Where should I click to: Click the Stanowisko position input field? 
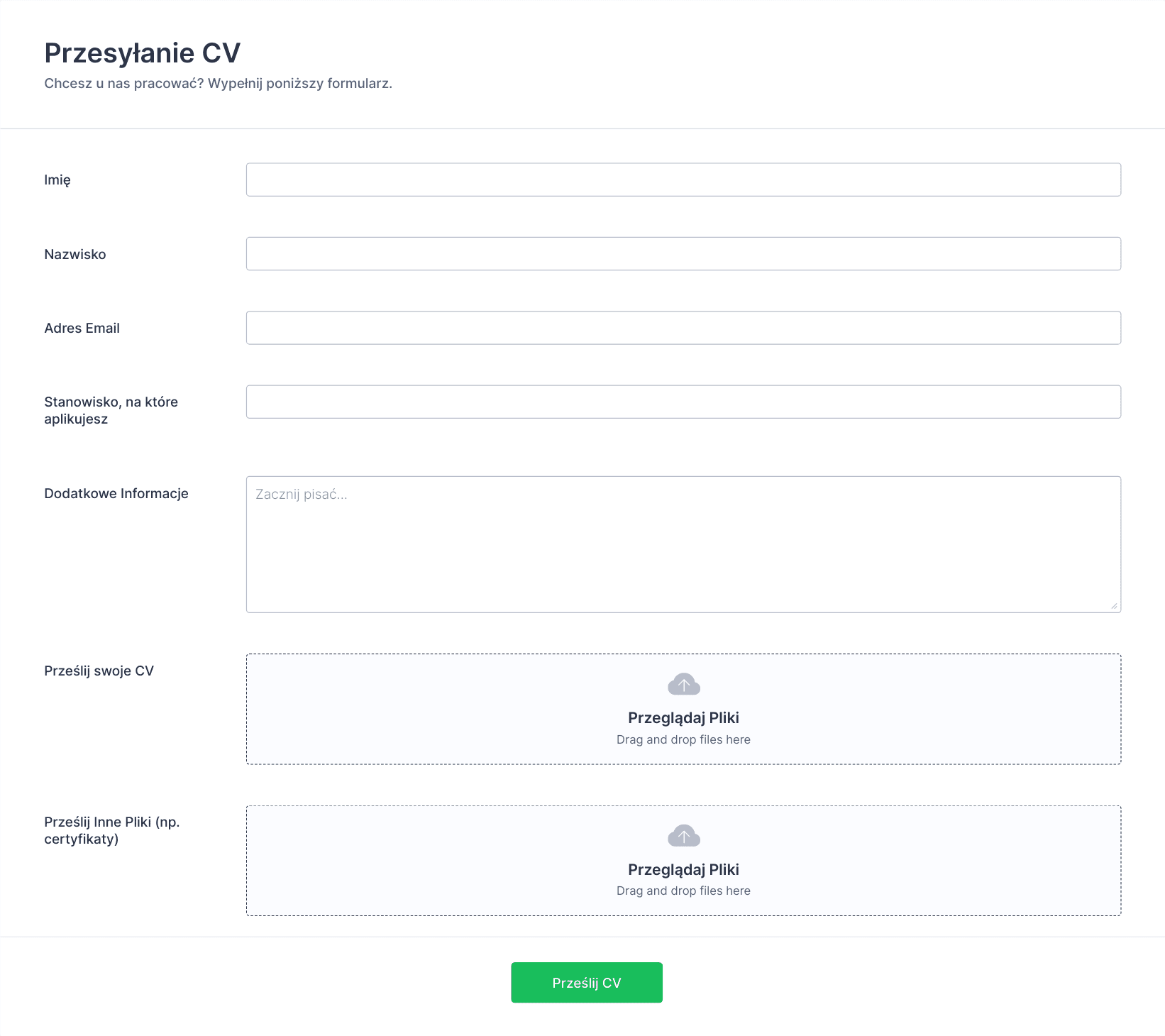[x=683, y=402]
